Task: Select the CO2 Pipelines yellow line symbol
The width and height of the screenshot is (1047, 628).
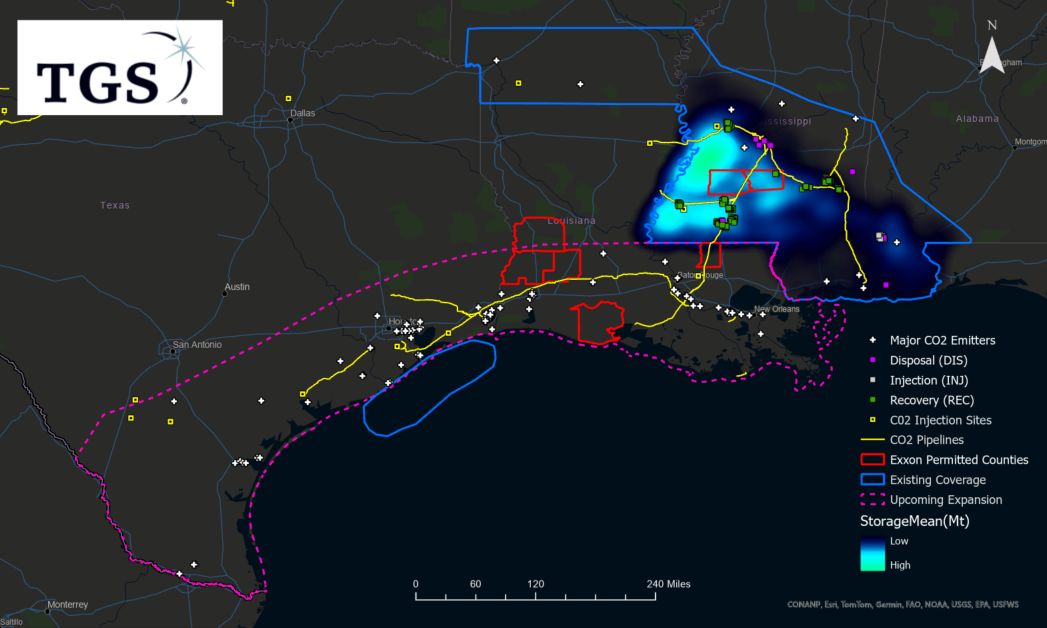Action: click(873, 440)
